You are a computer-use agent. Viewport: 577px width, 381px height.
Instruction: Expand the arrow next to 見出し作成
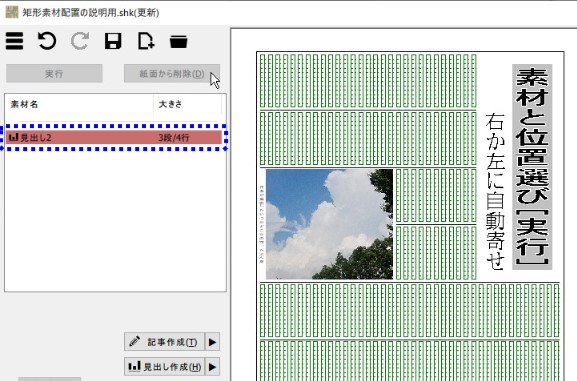[212, 367]
